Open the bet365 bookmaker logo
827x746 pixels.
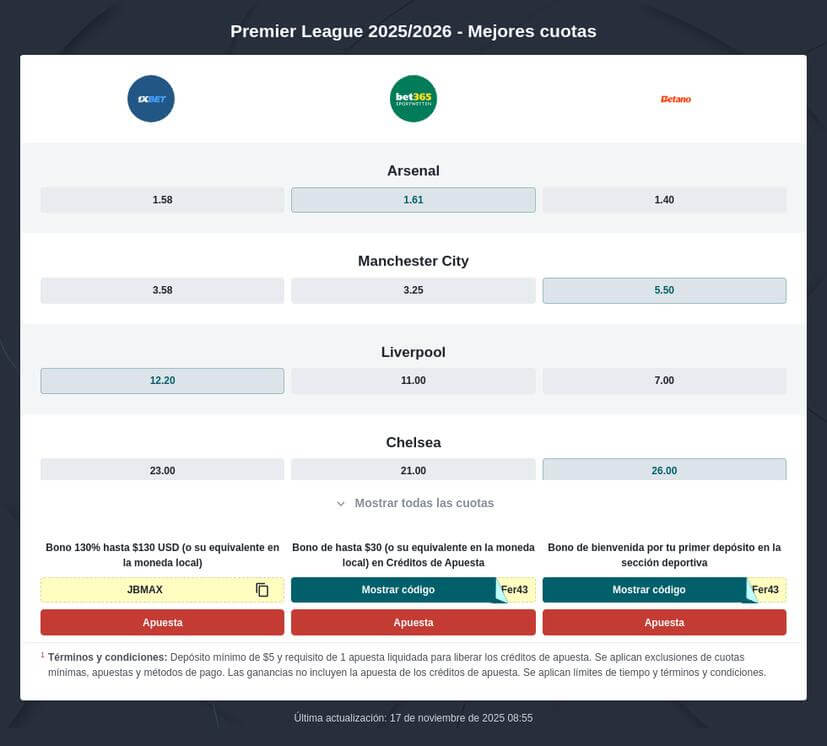pyautogui.click(x=413, y=98)
